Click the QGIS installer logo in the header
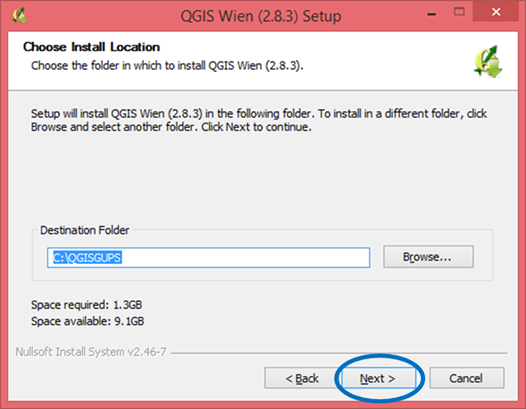The height and width of the screenshot is (409, 526). click(488, 62)
